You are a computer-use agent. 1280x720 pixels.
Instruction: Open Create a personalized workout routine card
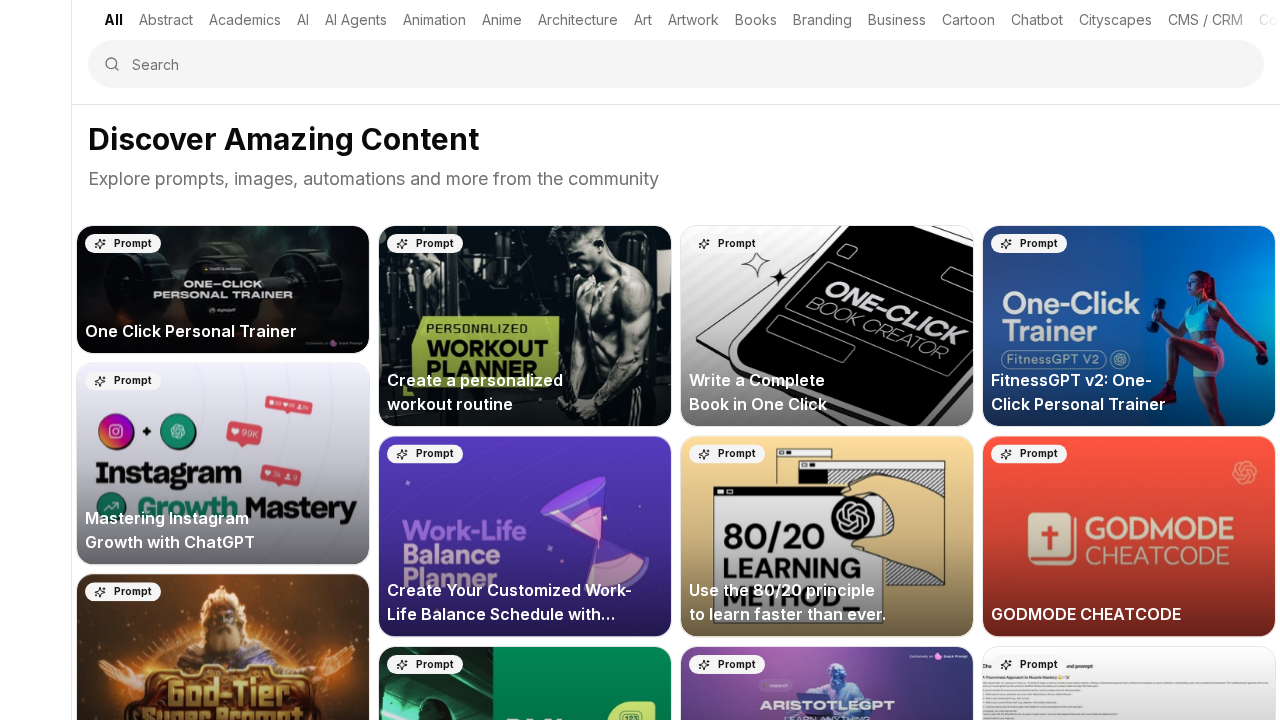click(x=525, y=326)
